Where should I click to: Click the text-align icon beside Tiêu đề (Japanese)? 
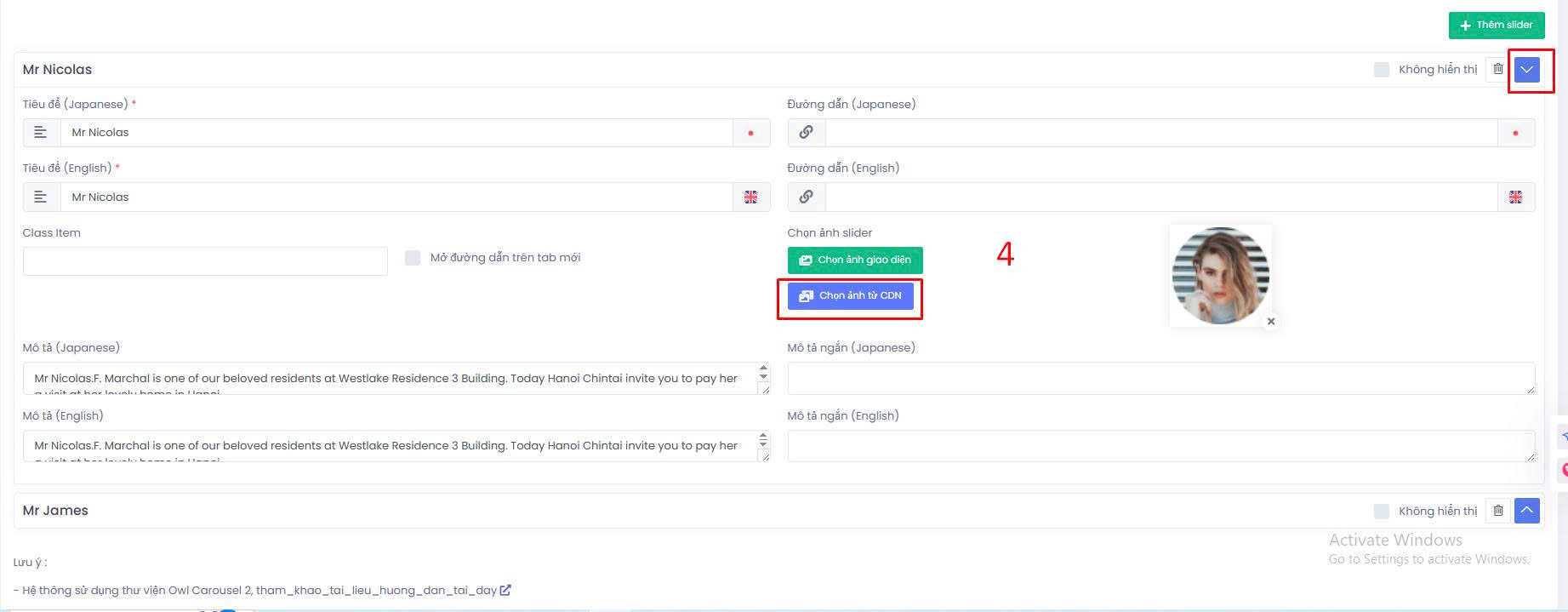point(41,133)
